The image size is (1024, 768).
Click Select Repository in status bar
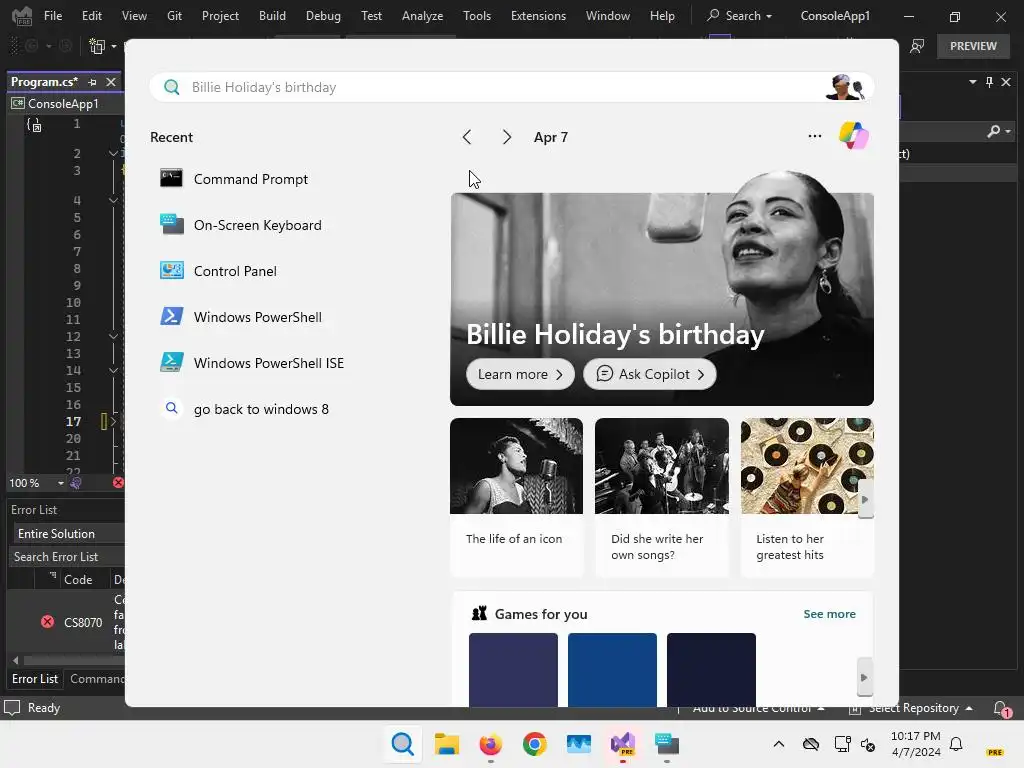[911, 708]
